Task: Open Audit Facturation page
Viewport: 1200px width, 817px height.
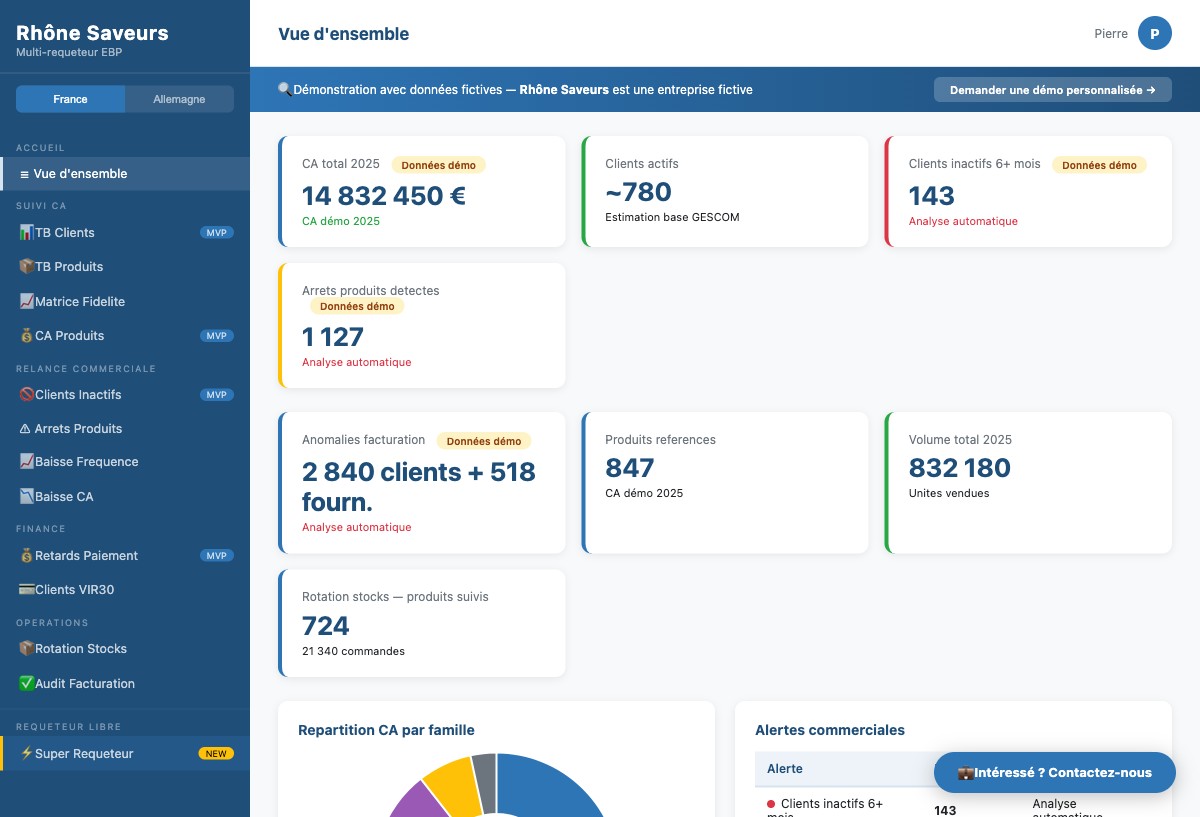Action: tap(125, 684)
